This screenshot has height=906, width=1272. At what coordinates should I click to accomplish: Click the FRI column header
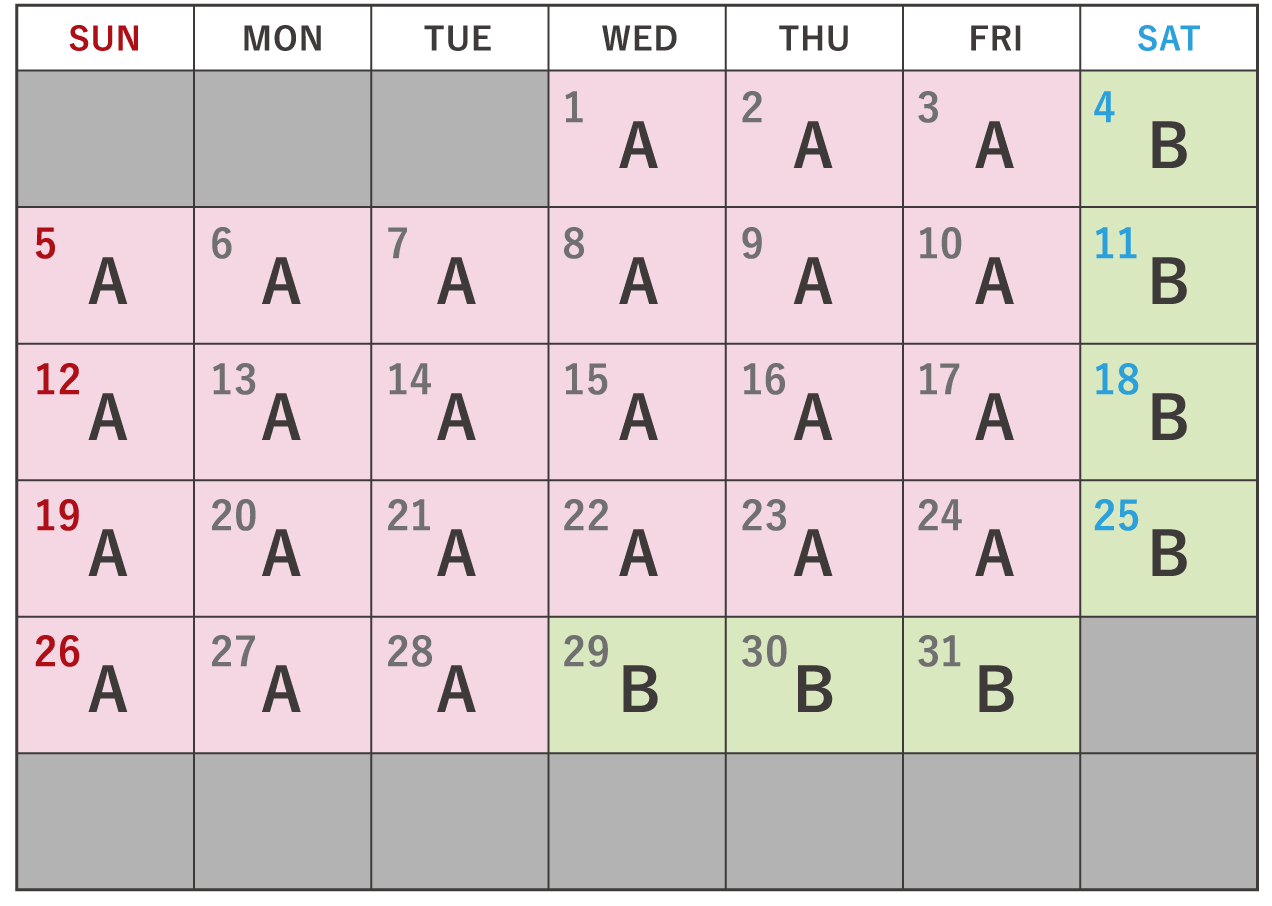[x=991, y=39]
